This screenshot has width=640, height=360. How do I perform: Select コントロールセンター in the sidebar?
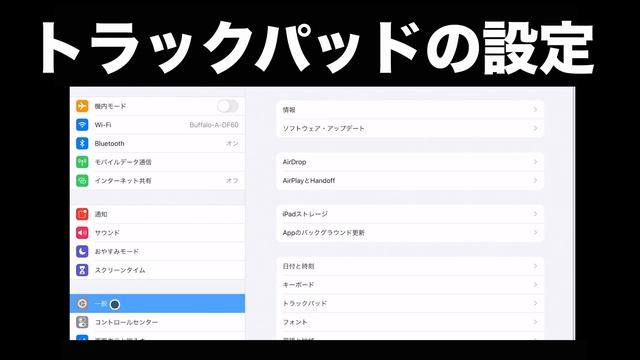point(158,322)
